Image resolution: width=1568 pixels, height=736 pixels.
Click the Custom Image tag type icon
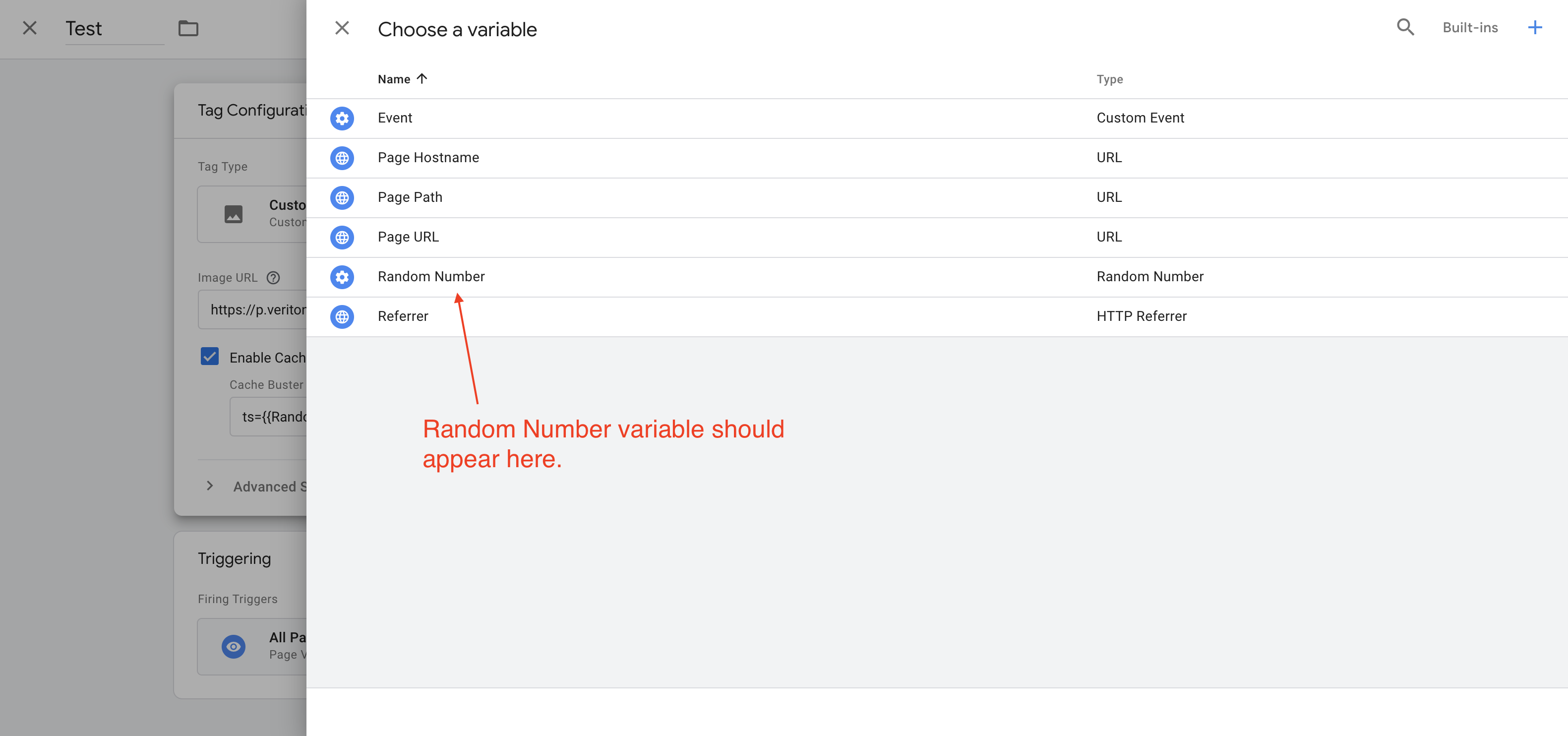pyautogui.click(x=233, y=214)
